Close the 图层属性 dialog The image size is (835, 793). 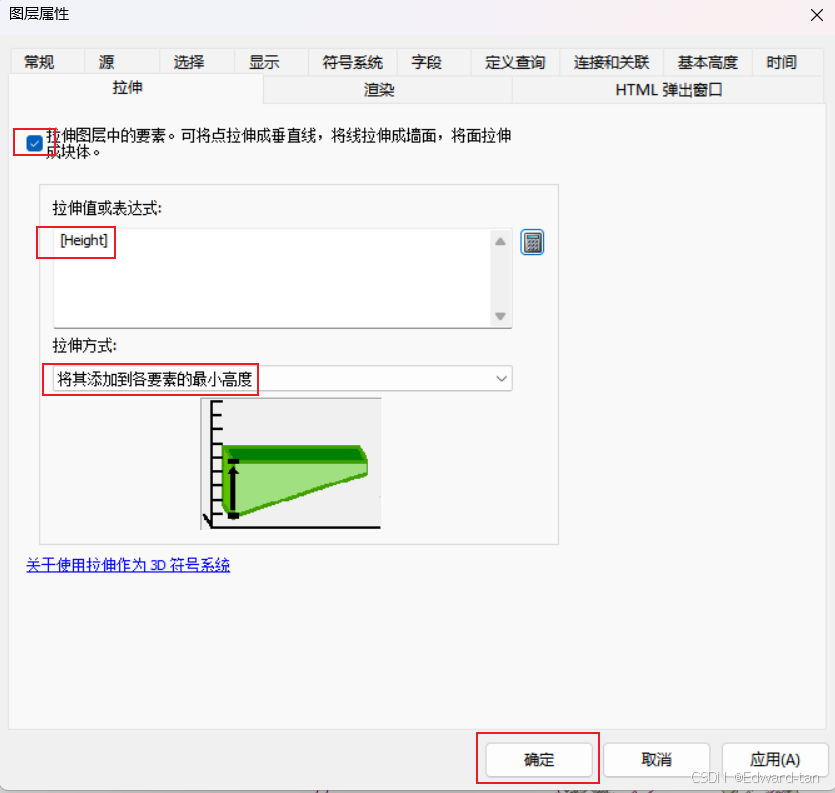click(x=817, y=15)
